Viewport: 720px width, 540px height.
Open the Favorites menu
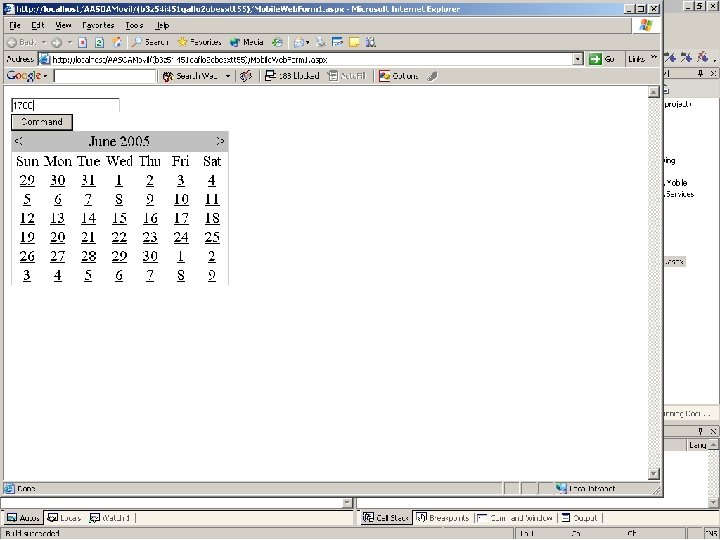[x=98, y=25]
